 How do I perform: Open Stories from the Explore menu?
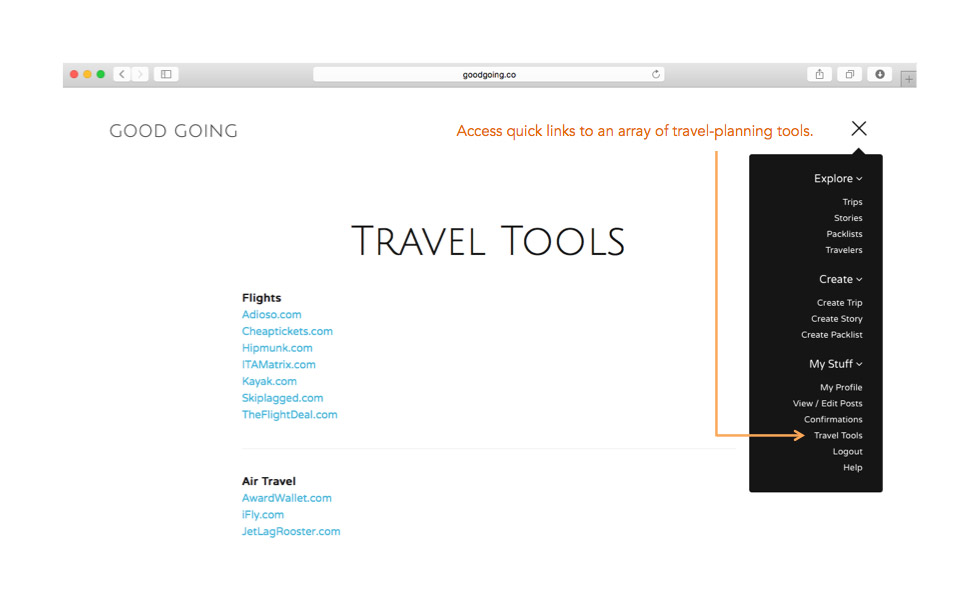(848, 218)
